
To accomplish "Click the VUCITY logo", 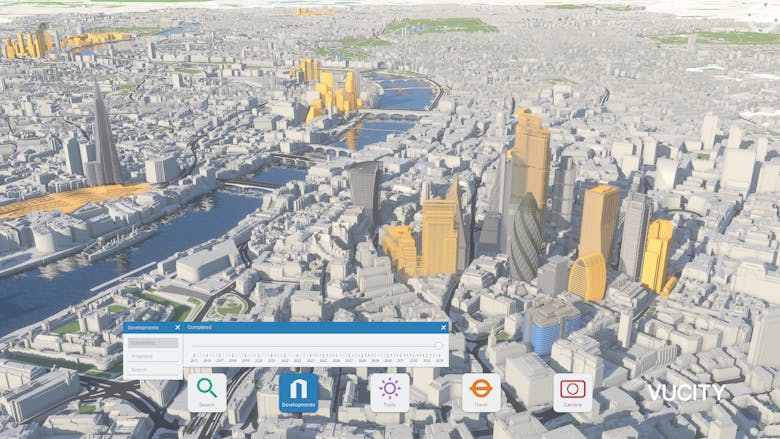I will coord(686,392).
